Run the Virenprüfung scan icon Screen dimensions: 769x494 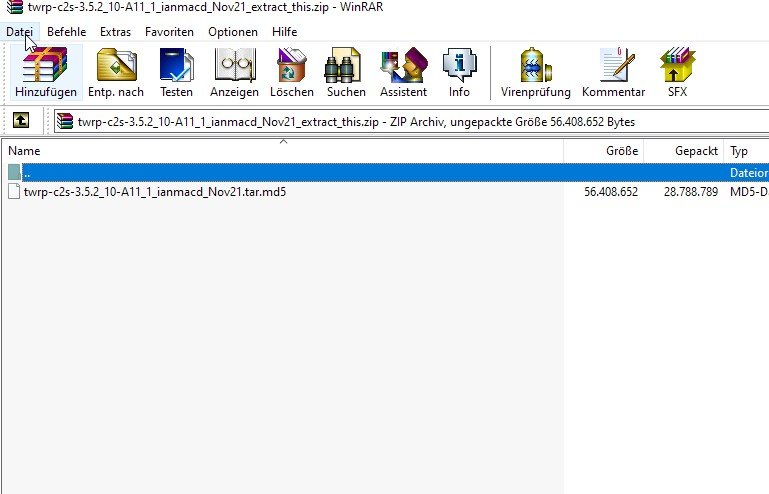click(536, 72)
